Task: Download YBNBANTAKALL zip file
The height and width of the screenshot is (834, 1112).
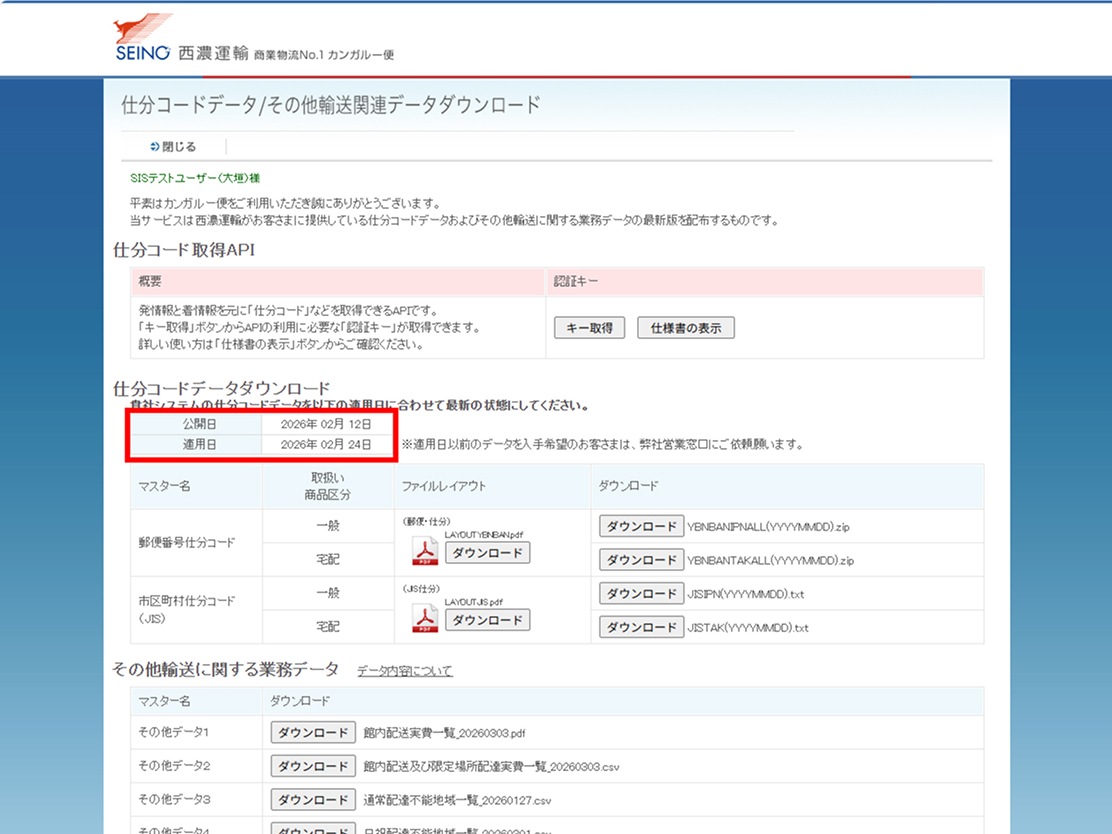Action: [641, 560]
